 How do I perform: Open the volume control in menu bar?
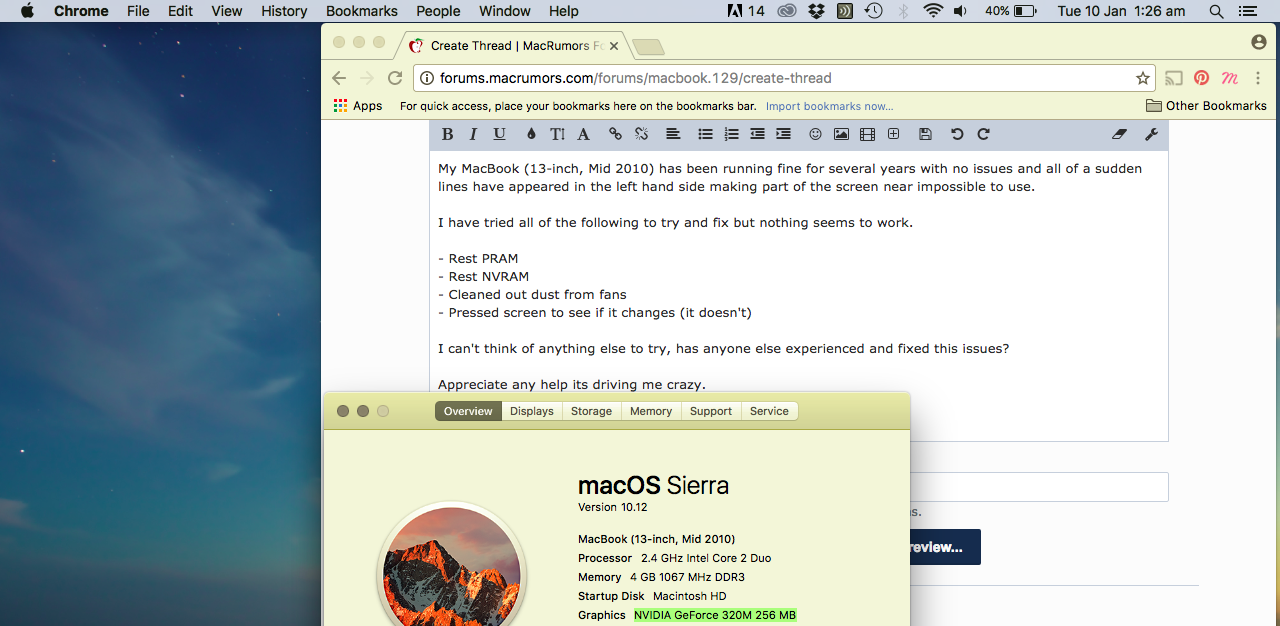click(961, 11)
